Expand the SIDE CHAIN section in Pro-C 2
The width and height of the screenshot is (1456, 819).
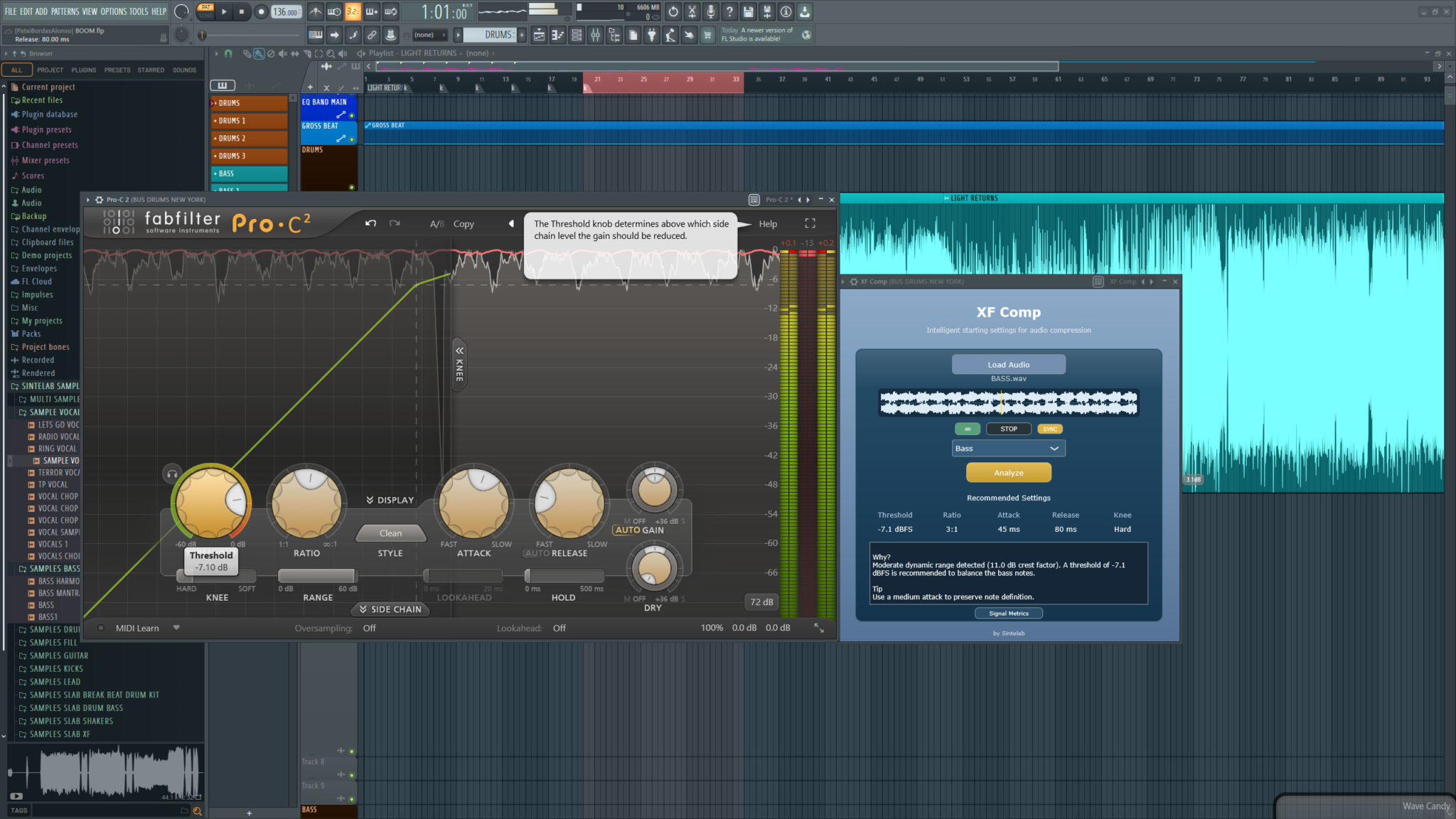(x=390, y=609)
